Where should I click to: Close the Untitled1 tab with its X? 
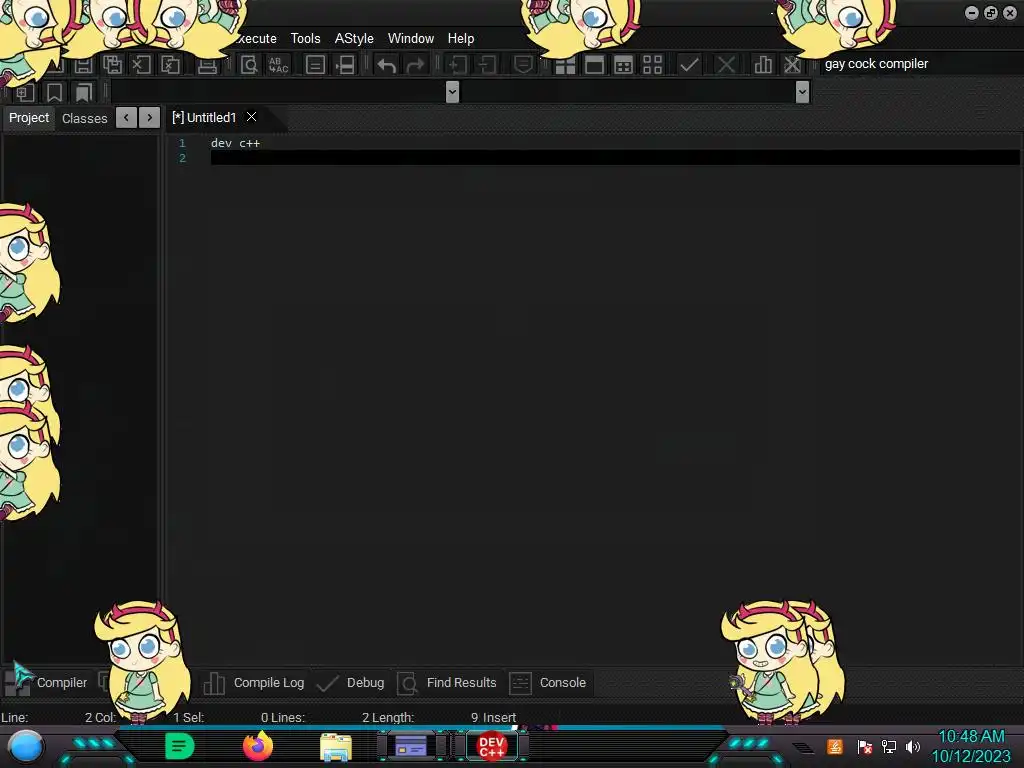(251, 117)
